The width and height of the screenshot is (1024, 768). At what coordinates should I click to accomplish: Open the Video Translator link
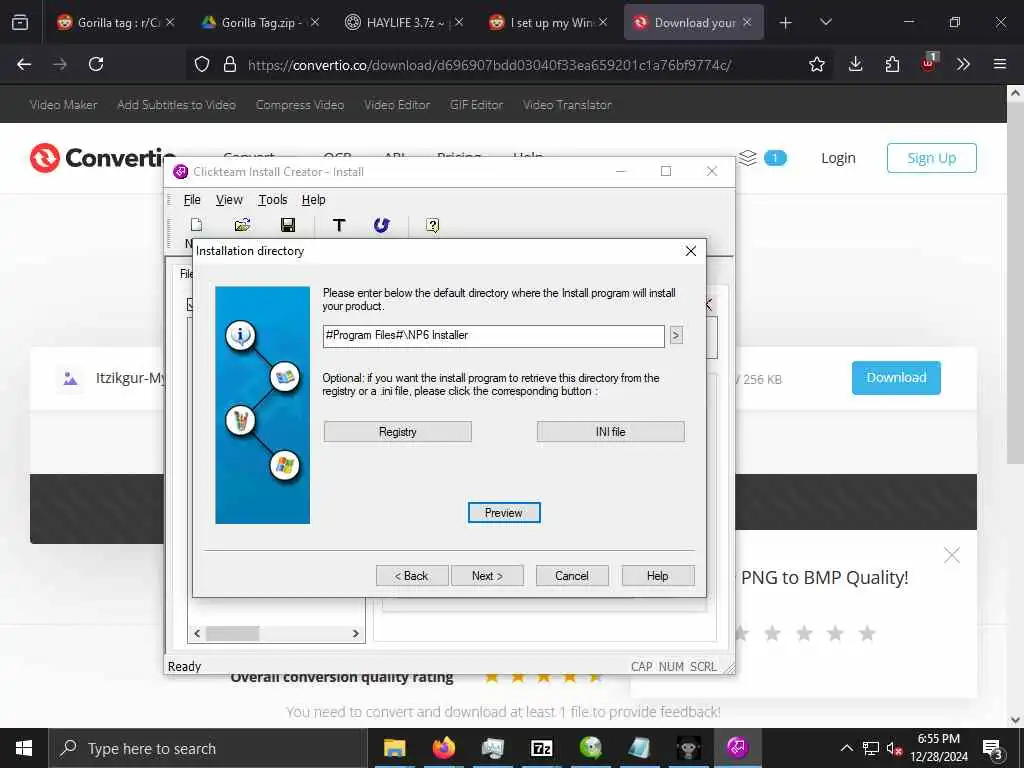pyautogui.click(x=567, y=104)
